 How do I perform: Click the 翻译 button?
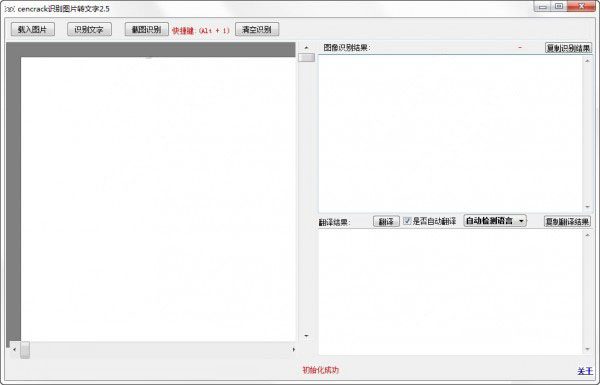click(x=386, y=222)
